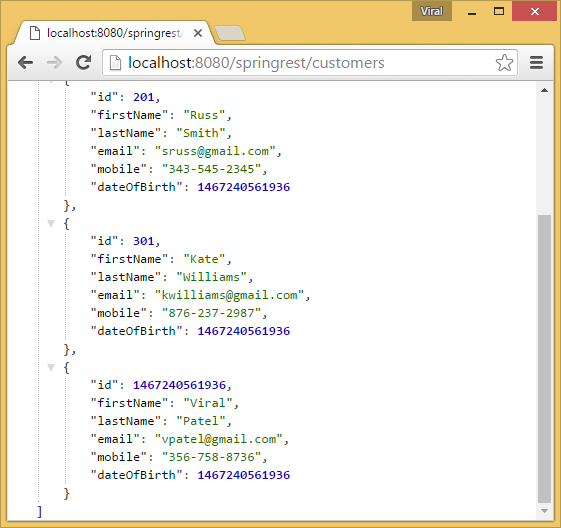This screenshot has width=561, height=528.
Task: Click the scrollbar down arrow
Action: tap(545, 511)
